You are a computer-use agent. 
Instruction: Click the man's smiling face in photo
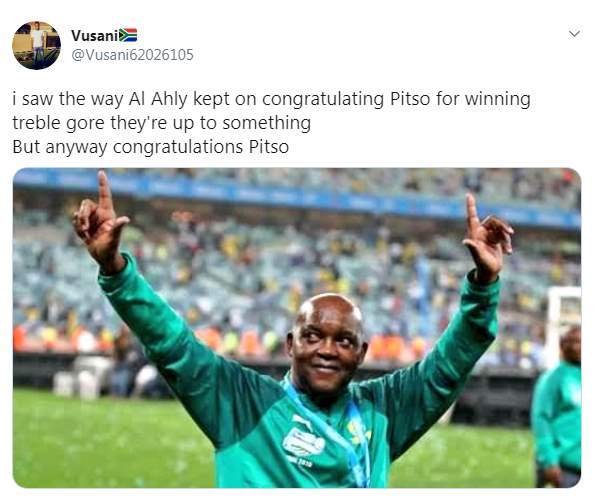click(326, 342)
